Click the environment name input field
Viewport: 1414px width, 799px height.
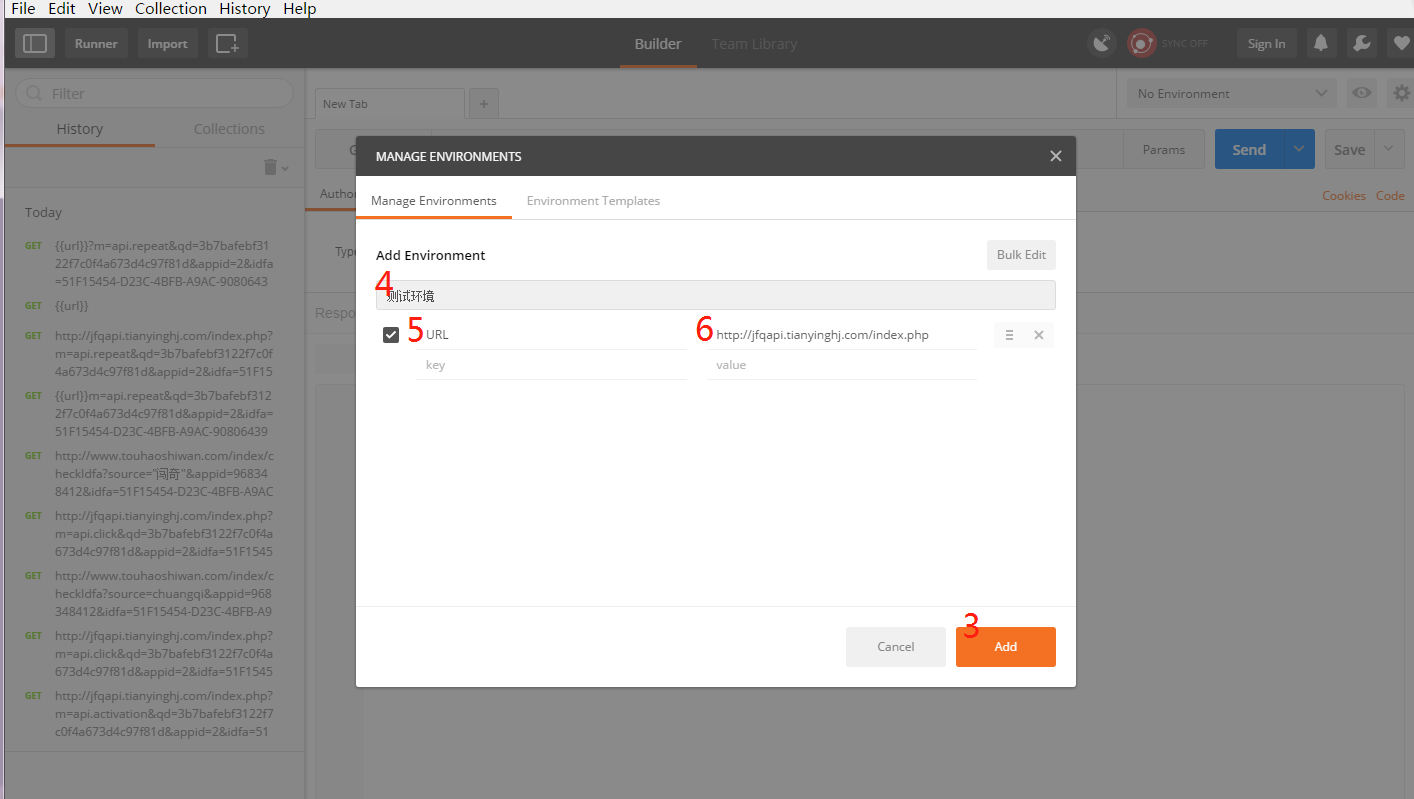(716, 295)
